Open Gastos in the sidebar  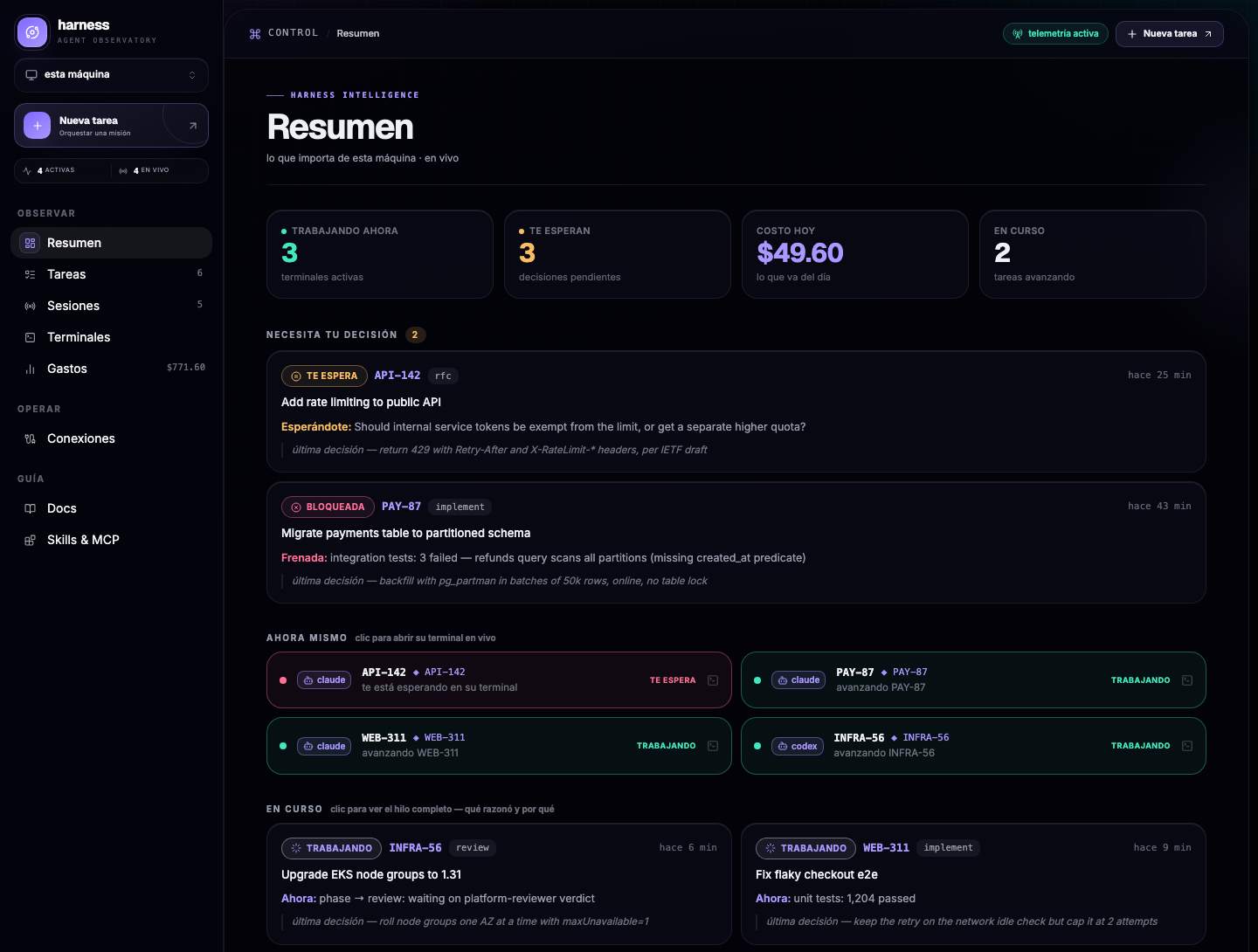coord(111,369)
